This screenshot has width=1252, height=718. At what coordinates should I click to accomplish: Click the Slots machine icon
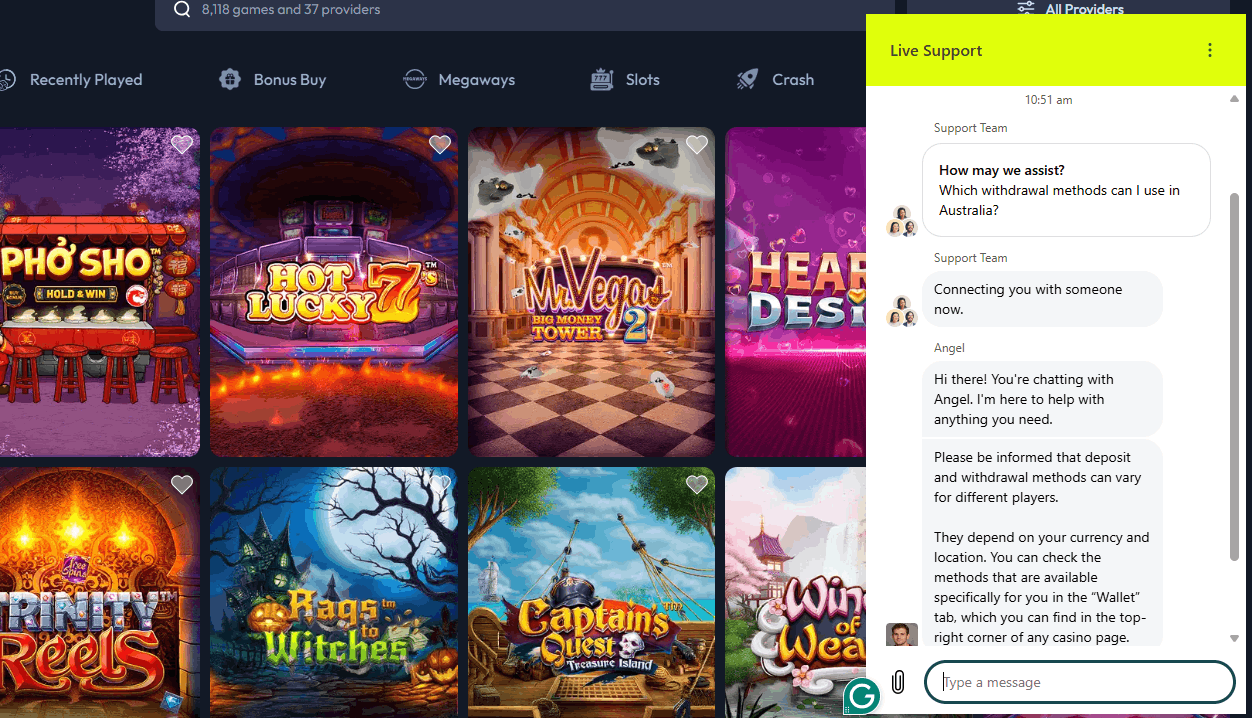point(601,80)
